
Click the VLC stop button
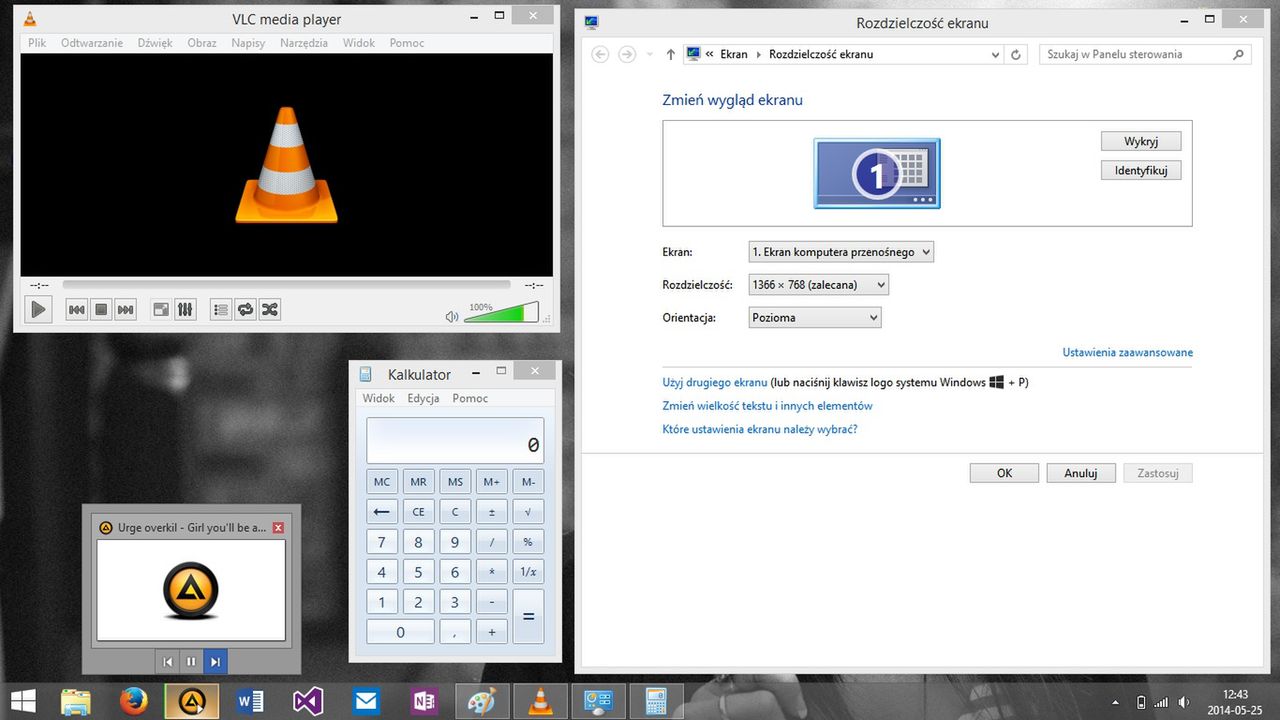click(101, 310)
